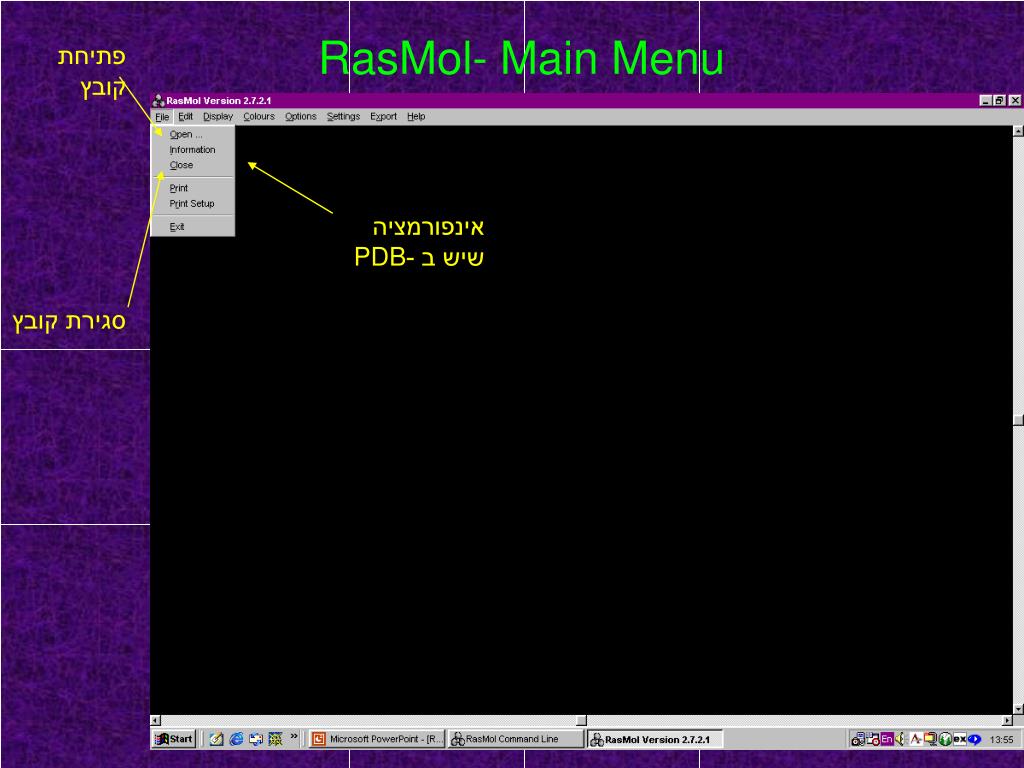Restore the RasMol window size
This screenshot has height=768, width=1024.
pos(999,101)
